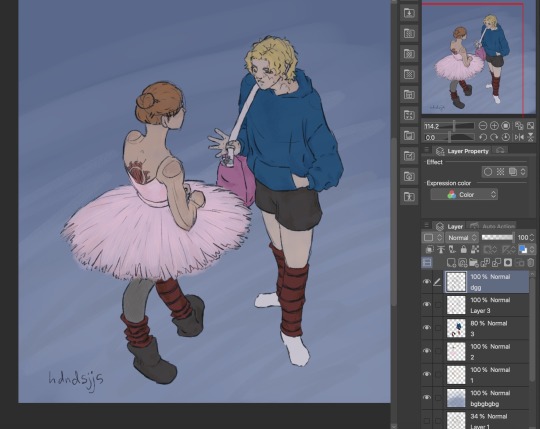Set as draft layer
The width and height of the screenshot is (540, 429).
[452, 250]
